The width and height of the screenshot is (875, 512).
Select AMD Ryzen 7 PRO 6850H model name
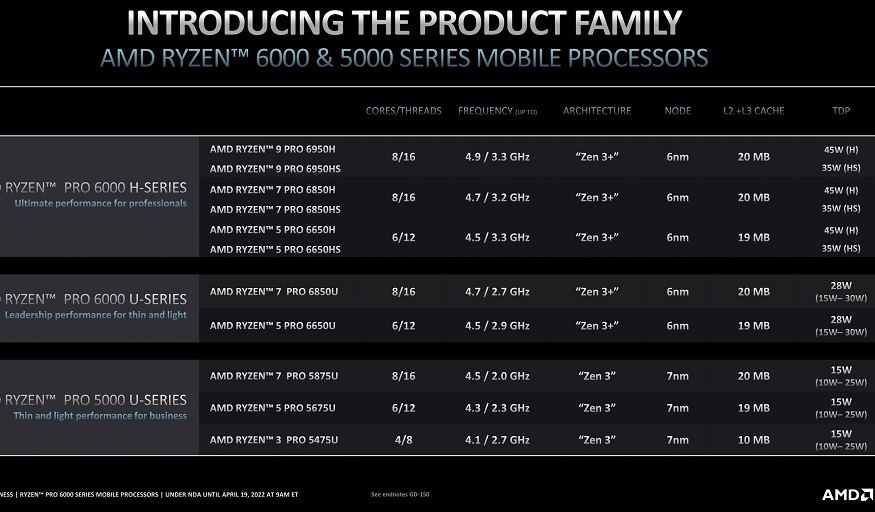tap(272, 190)
